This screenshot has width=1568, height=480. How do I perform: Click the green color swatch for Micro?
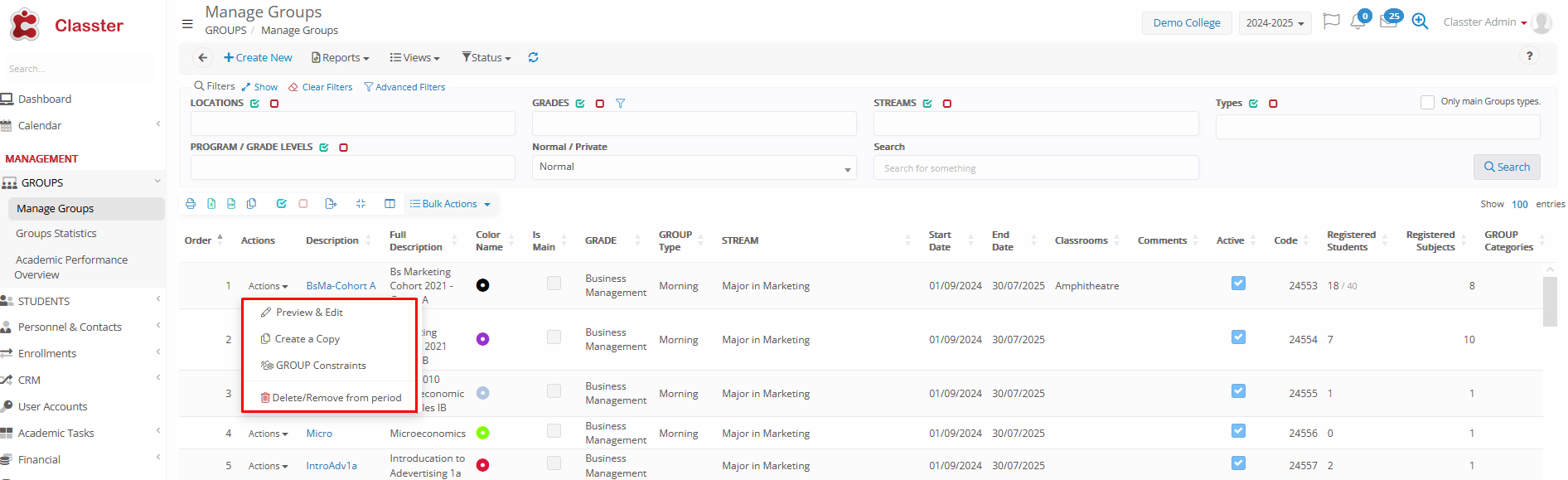tap(482, 433)
